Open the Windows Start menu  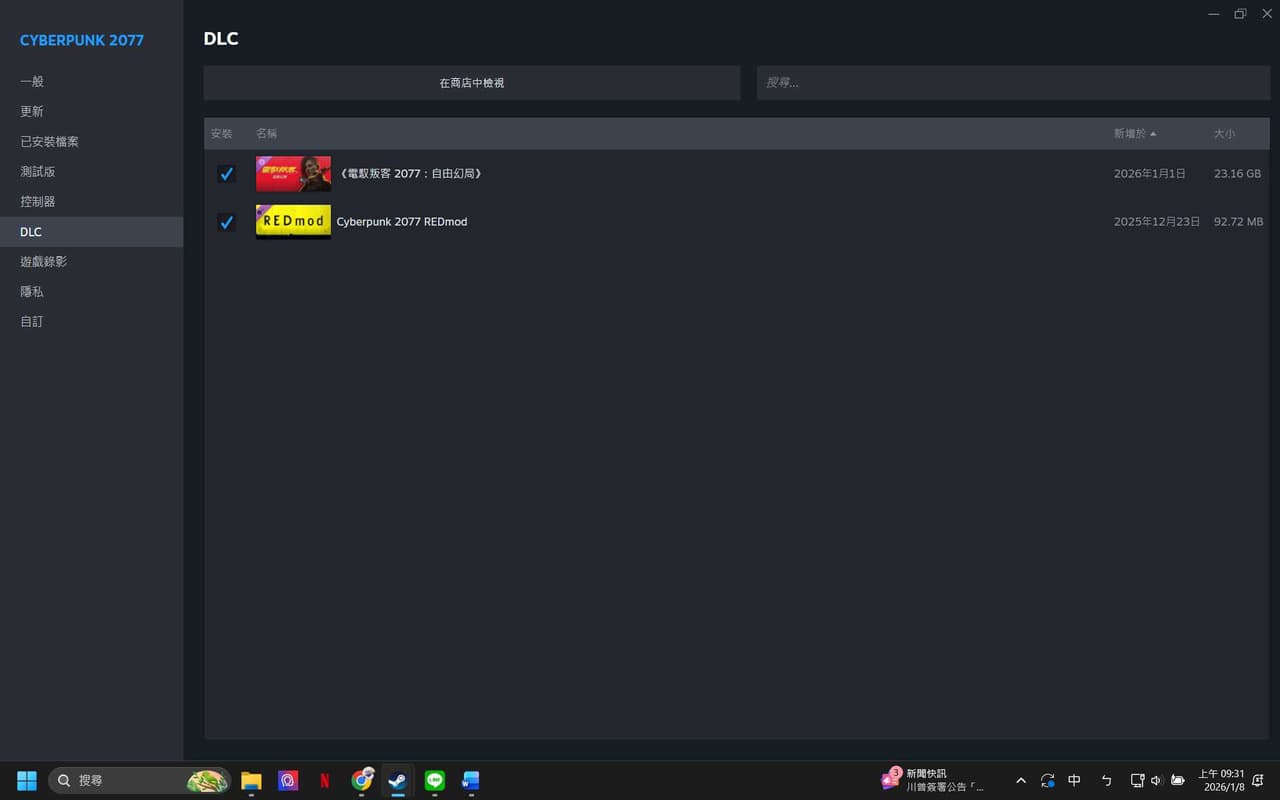point(27,780)
